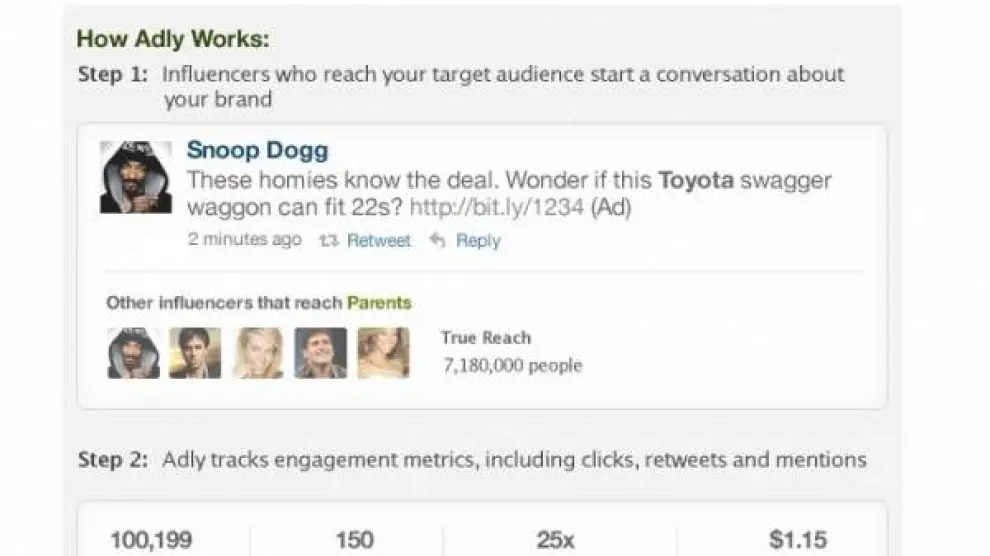Select the dark-haired man influencer thumbnail
The image size is (990, 556).
(195, 353)
